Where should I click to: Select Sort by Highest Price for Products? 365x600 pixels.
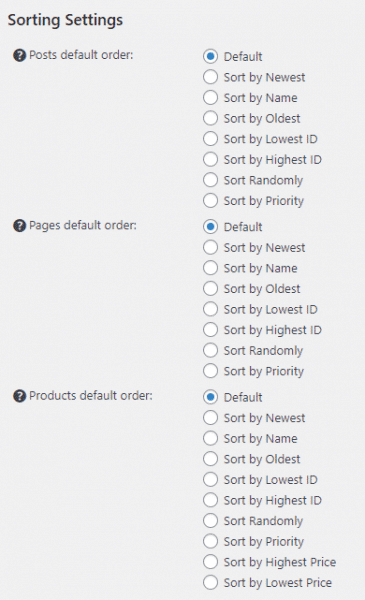[210, 562]
